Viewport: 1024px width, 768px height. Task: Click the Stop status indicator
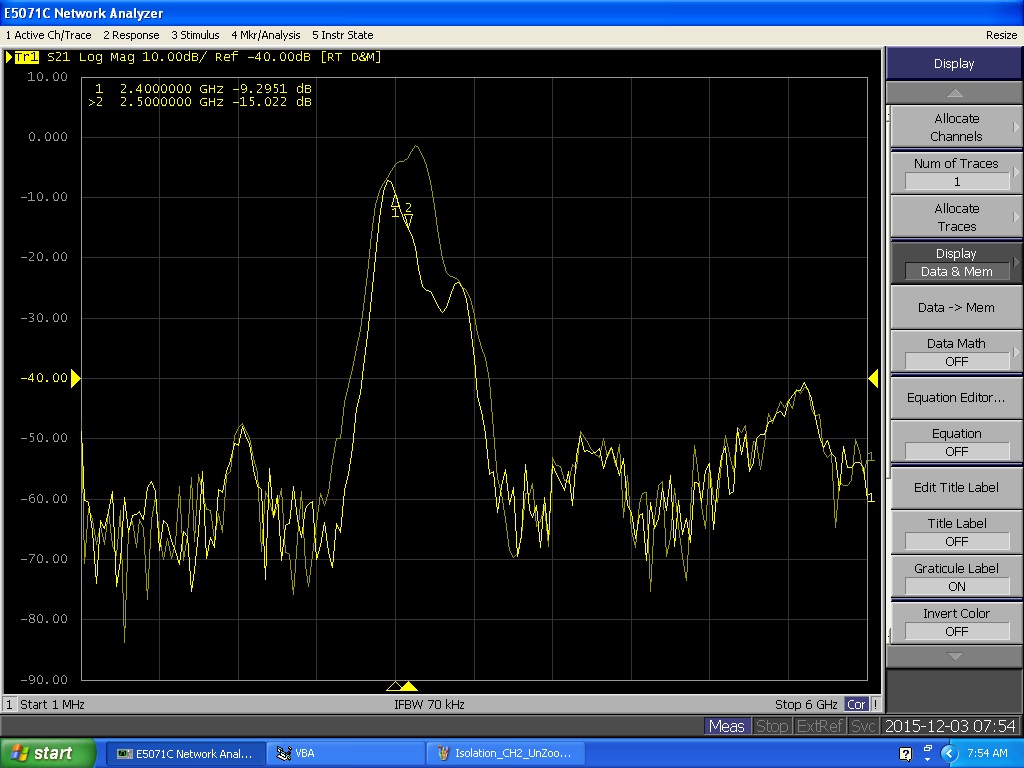(772, 726)
